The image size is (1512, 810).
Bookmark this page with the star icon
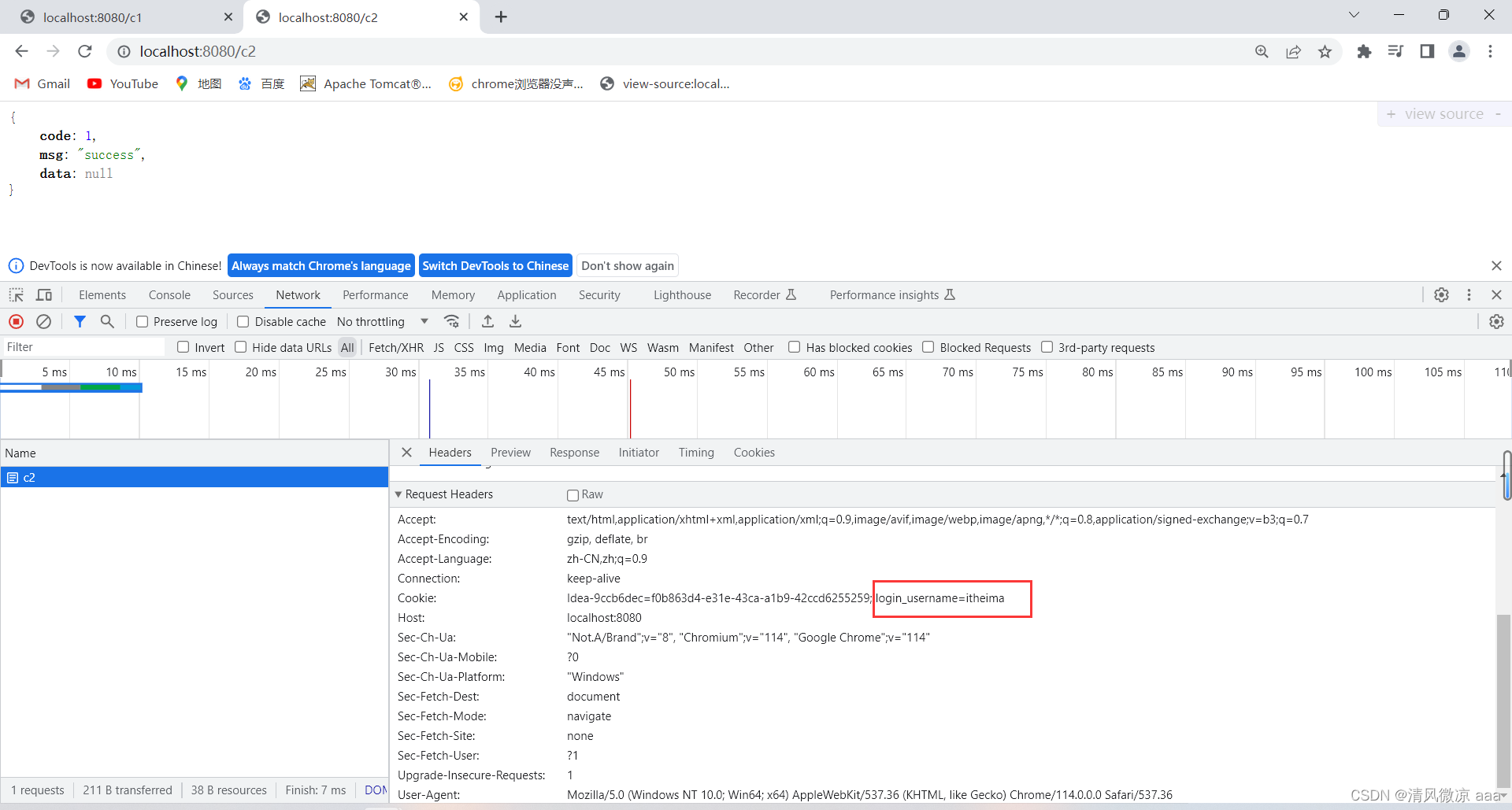[1325, 51]
